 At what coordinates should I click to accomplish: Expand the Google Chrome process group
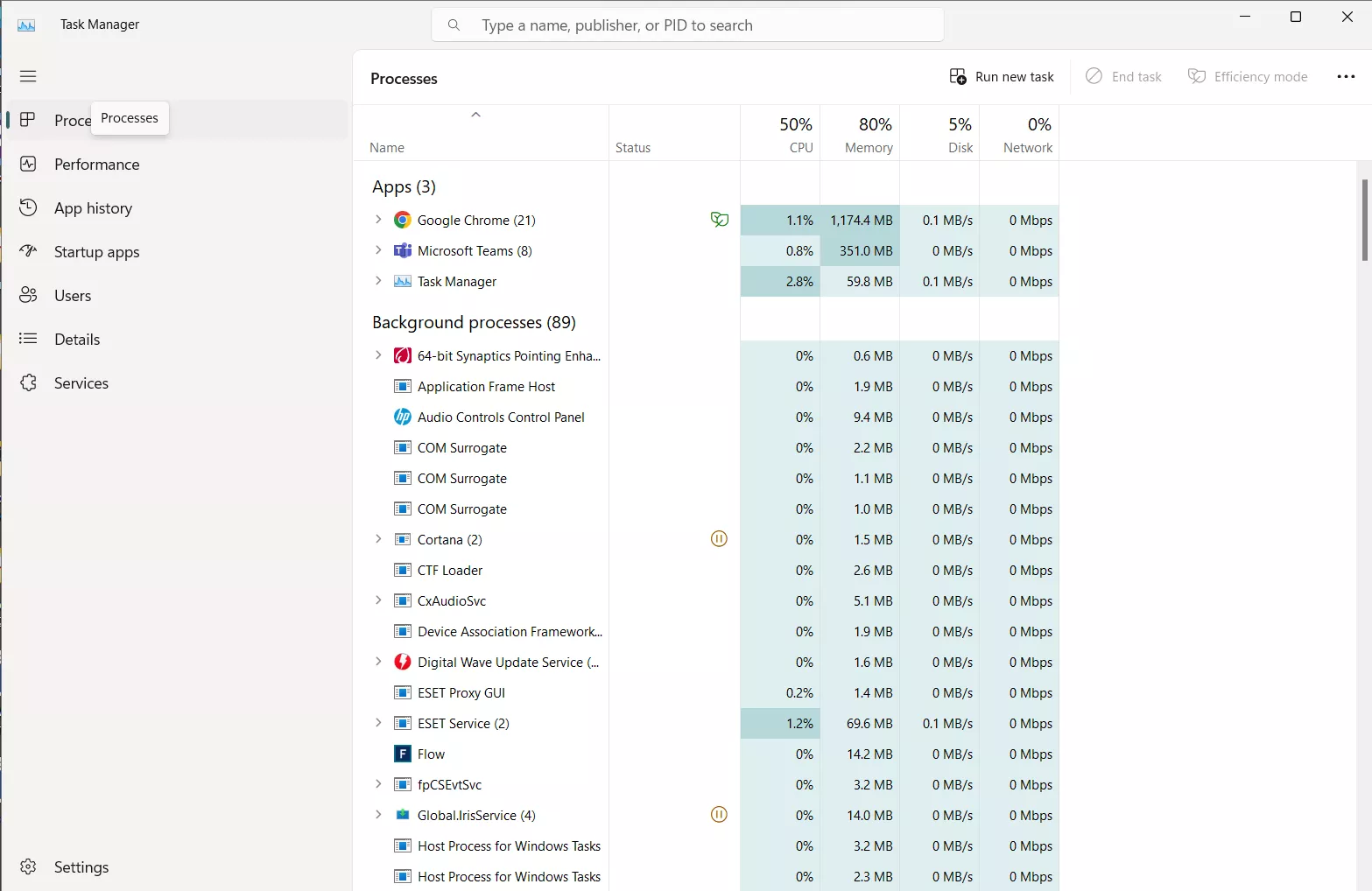378,220
